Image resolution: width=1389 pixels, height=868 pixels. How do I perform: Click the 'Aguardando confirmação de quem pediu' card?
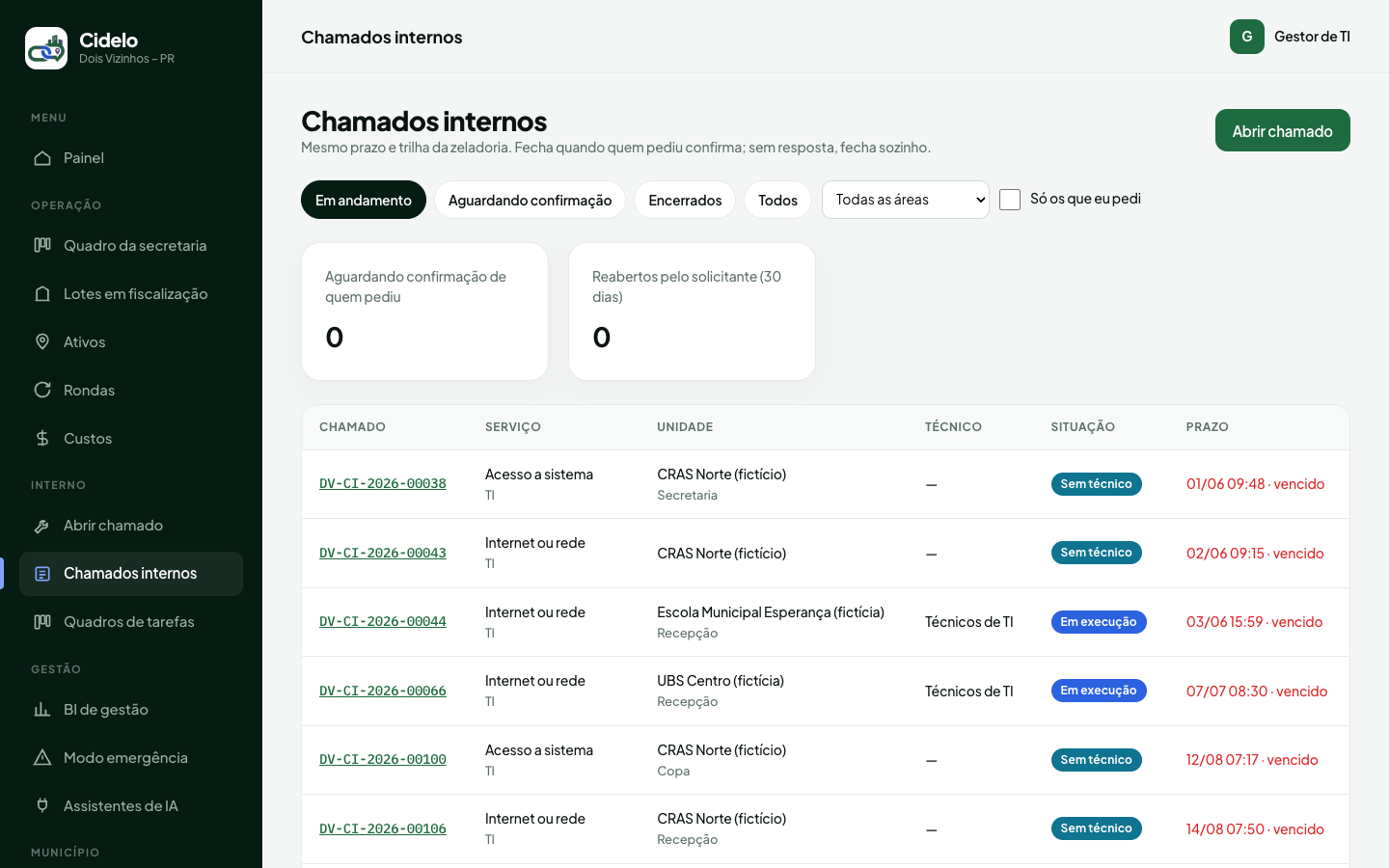424,312
